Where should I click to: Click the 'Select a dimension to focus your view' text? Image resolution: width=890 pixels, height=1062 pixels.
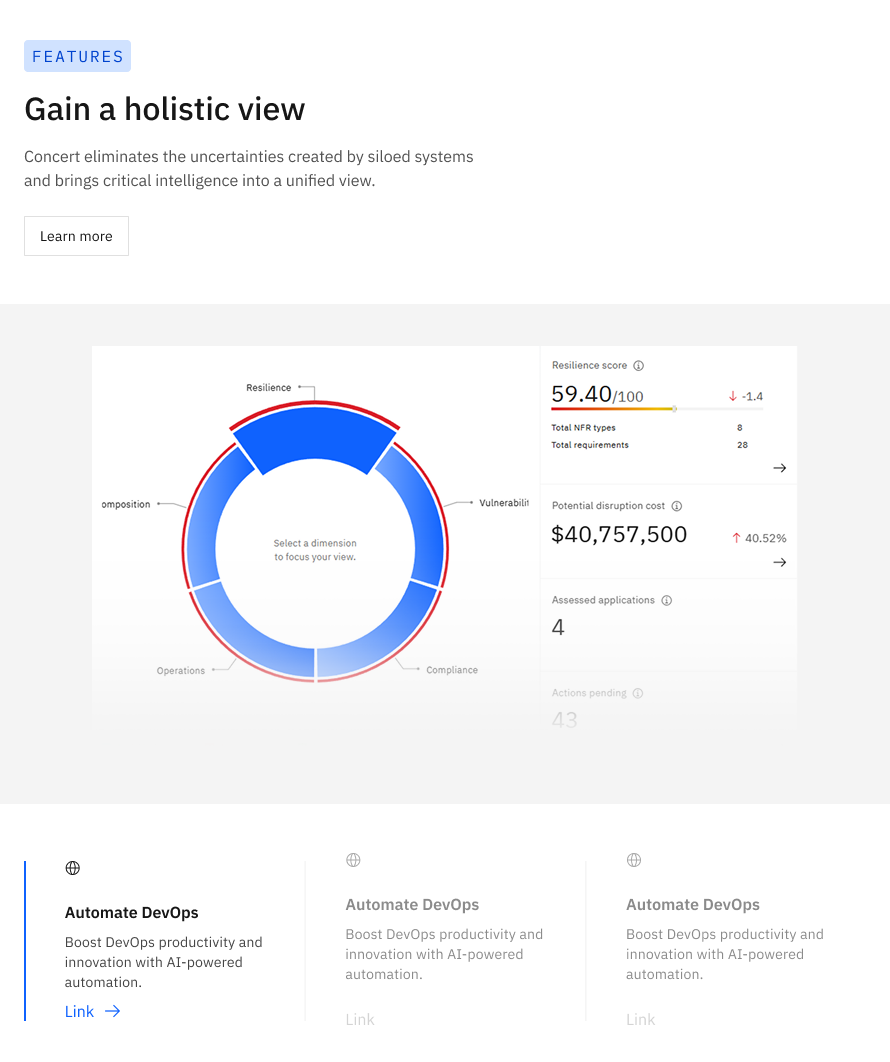coord(315,550)
